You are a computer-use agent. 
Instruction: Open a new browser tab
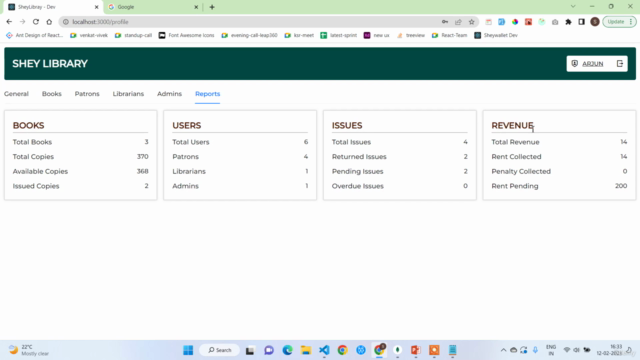coord(212,7)
